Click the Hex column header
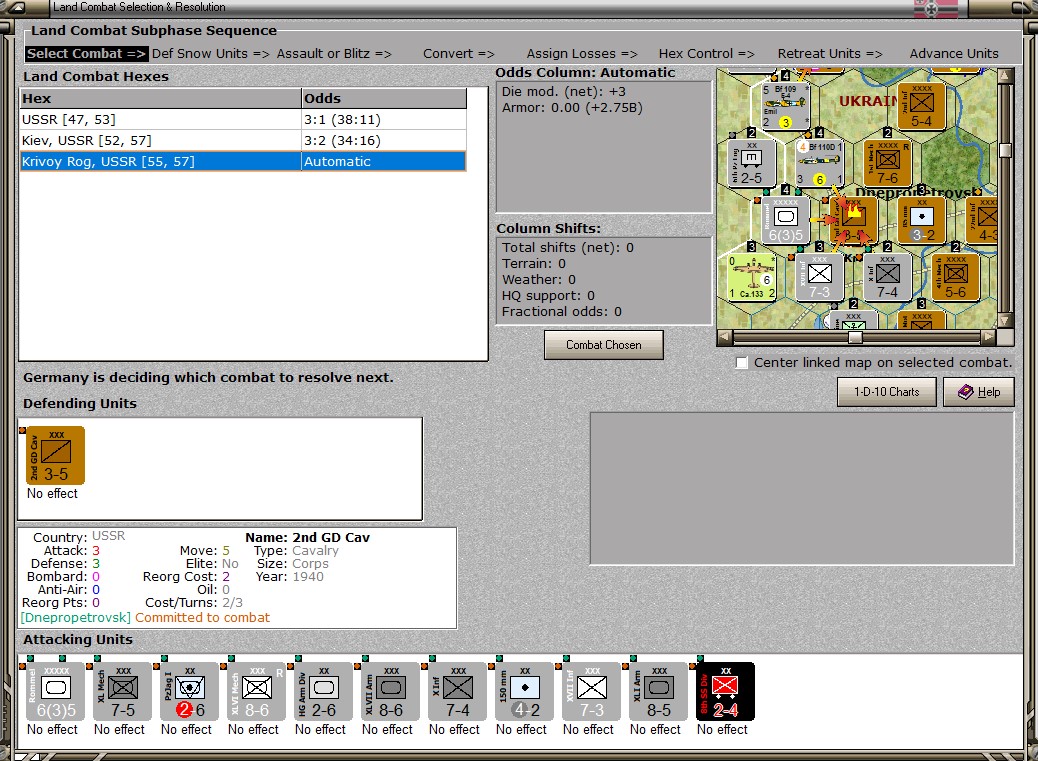This screenshot has height=761, width=1038. (161, 99)
